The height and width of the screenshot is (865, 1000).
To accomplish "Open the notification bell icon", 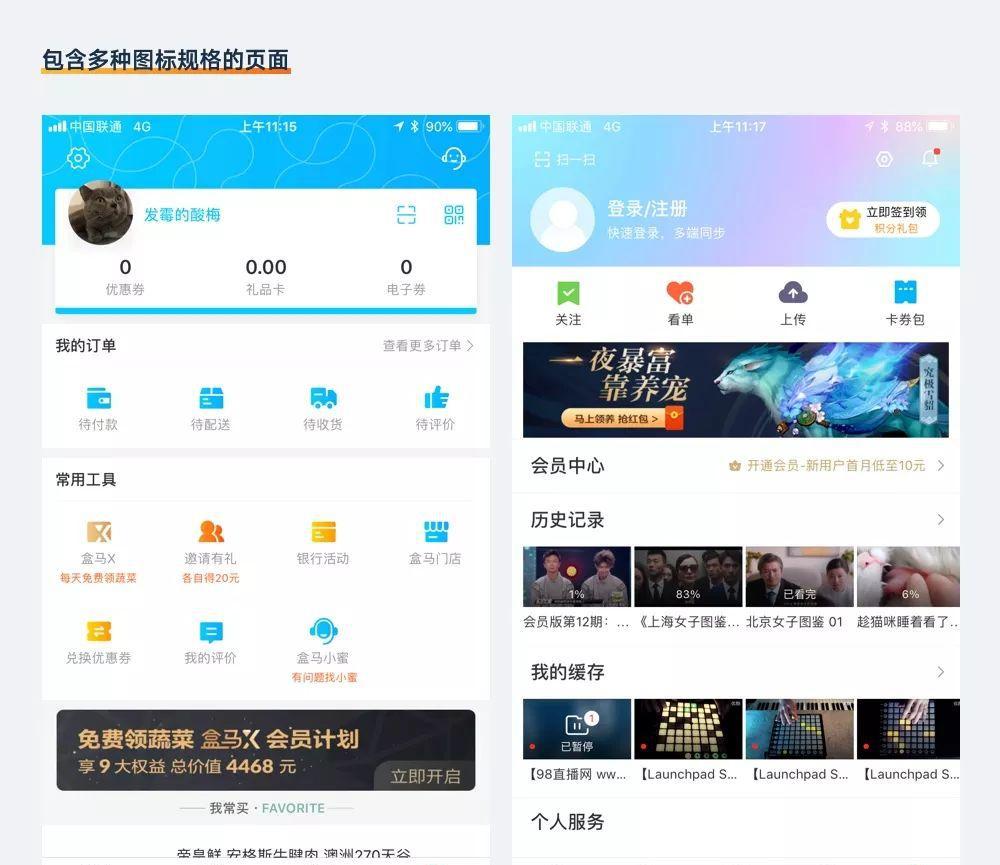I will (x=930, y=158).
